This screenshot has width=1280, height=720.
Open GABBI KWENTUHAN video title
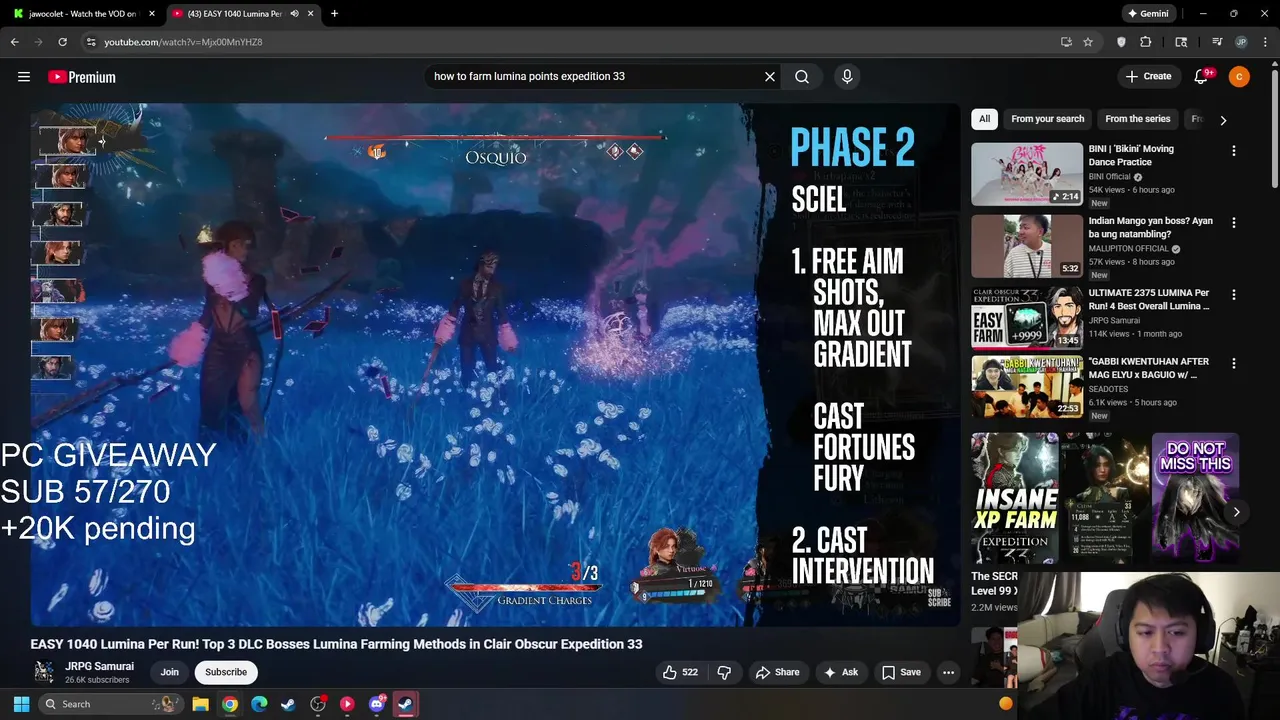click(x=1148, y=368)
